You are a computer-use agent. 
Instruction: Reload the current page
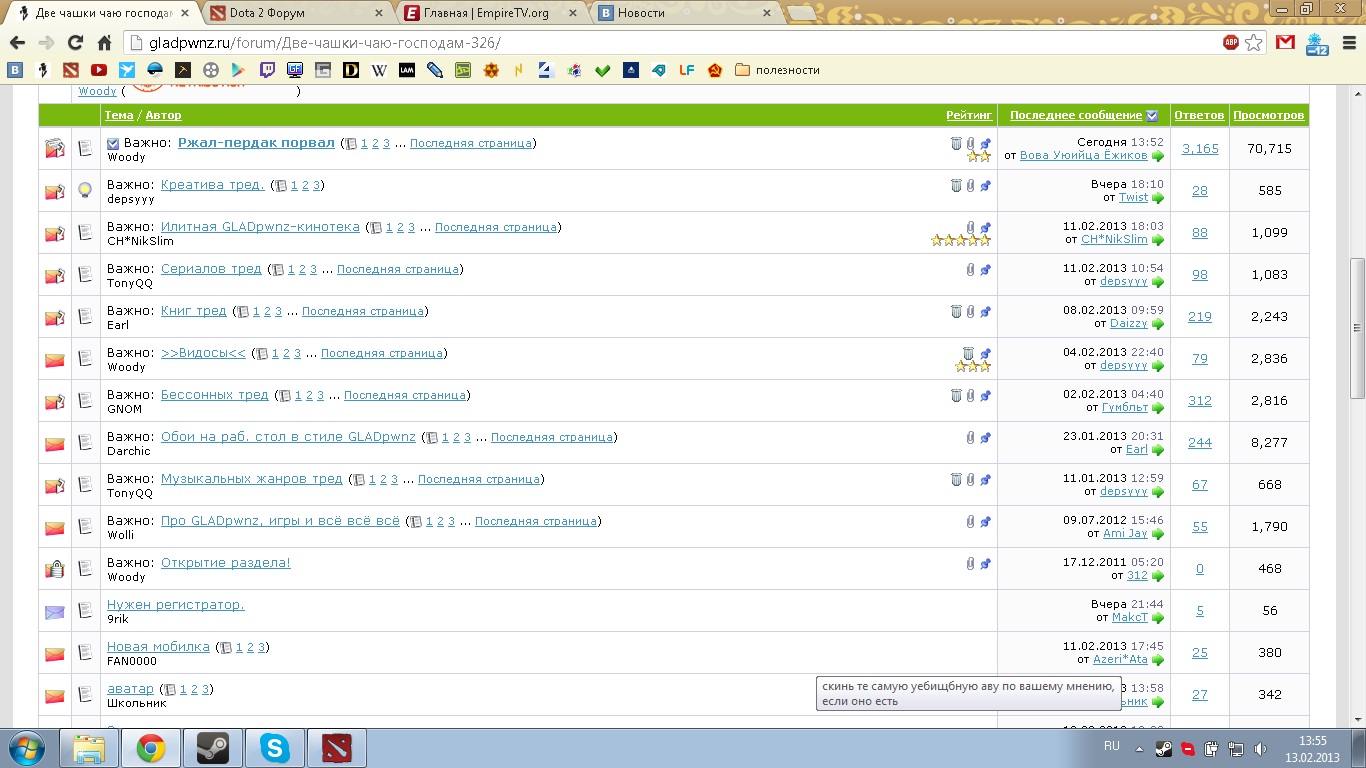click(x=75, y=43)
